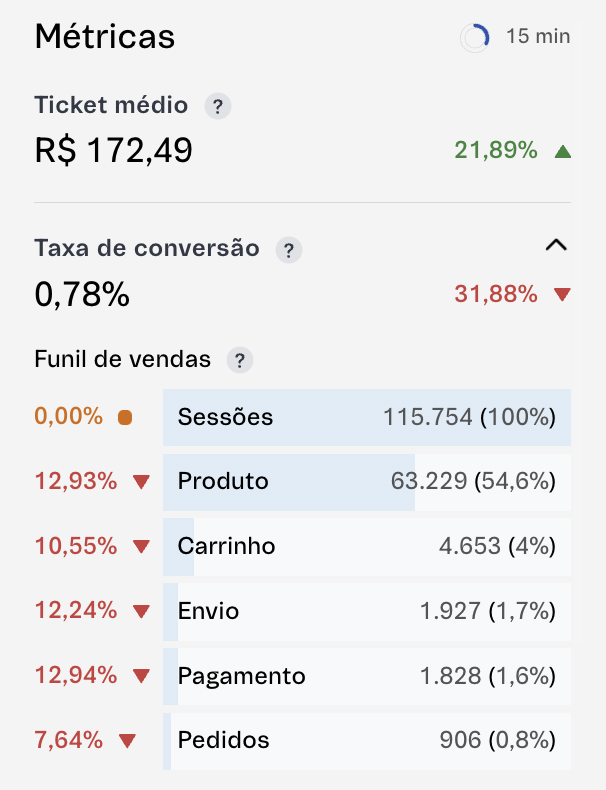Screen dimensions: 606x790
Task: Collapse the Taxa de conversão section
Action: pos(556,246)
